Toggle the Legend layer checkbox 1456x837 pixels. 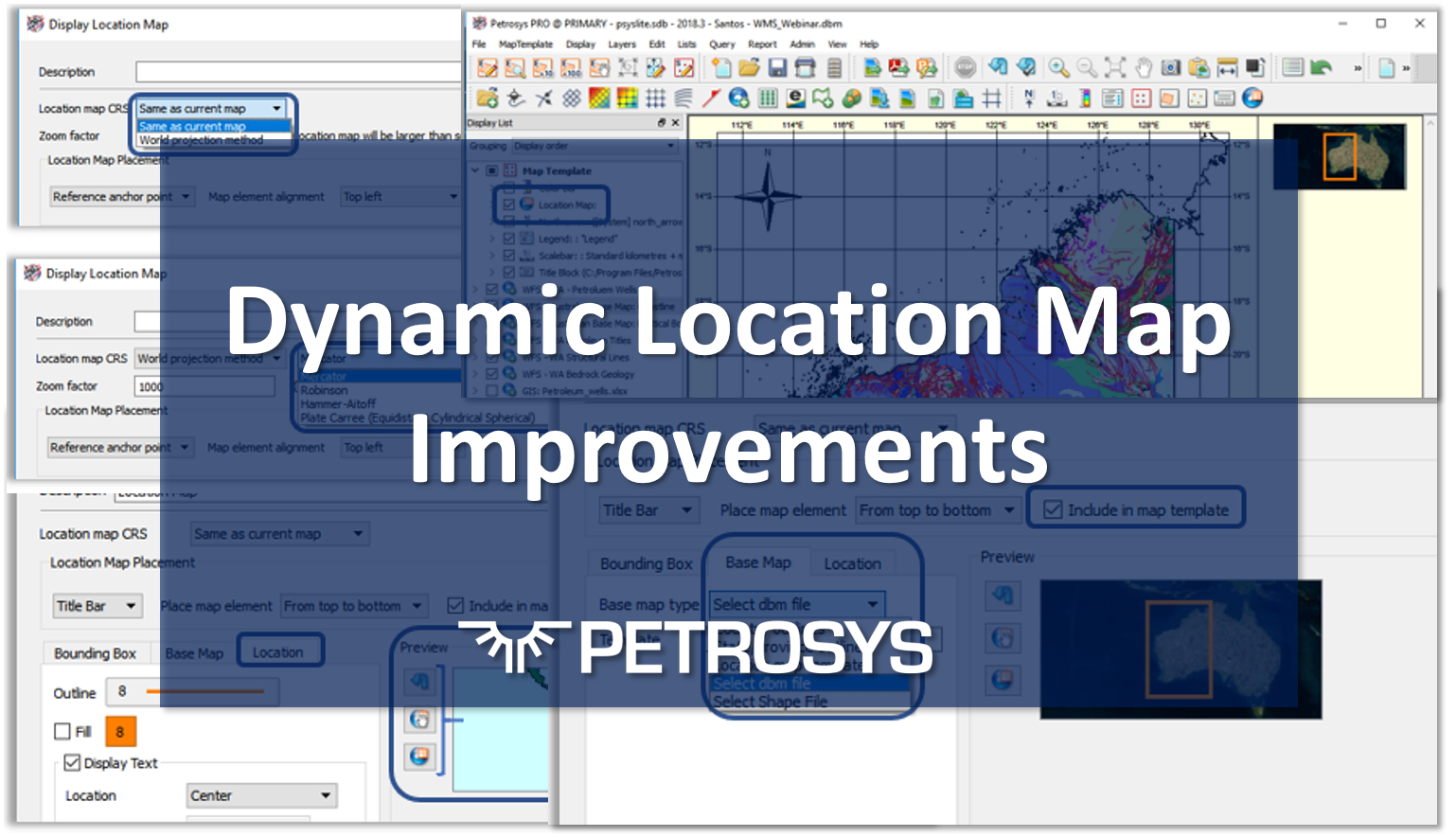click(x=509, y=239)
